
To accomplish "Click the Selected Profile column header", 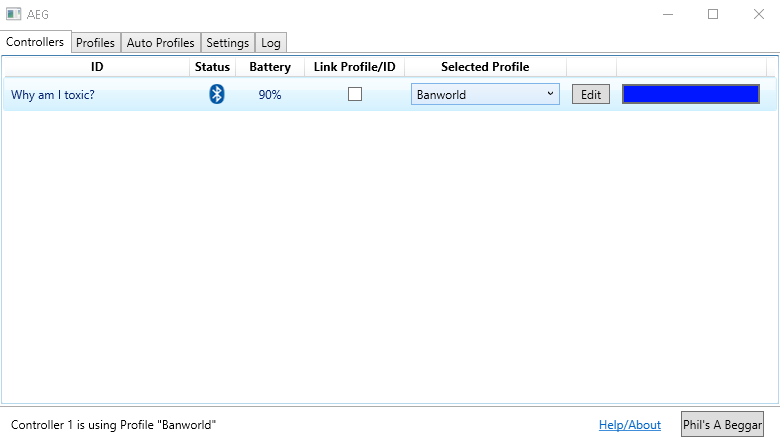I will tap(485, 67).
